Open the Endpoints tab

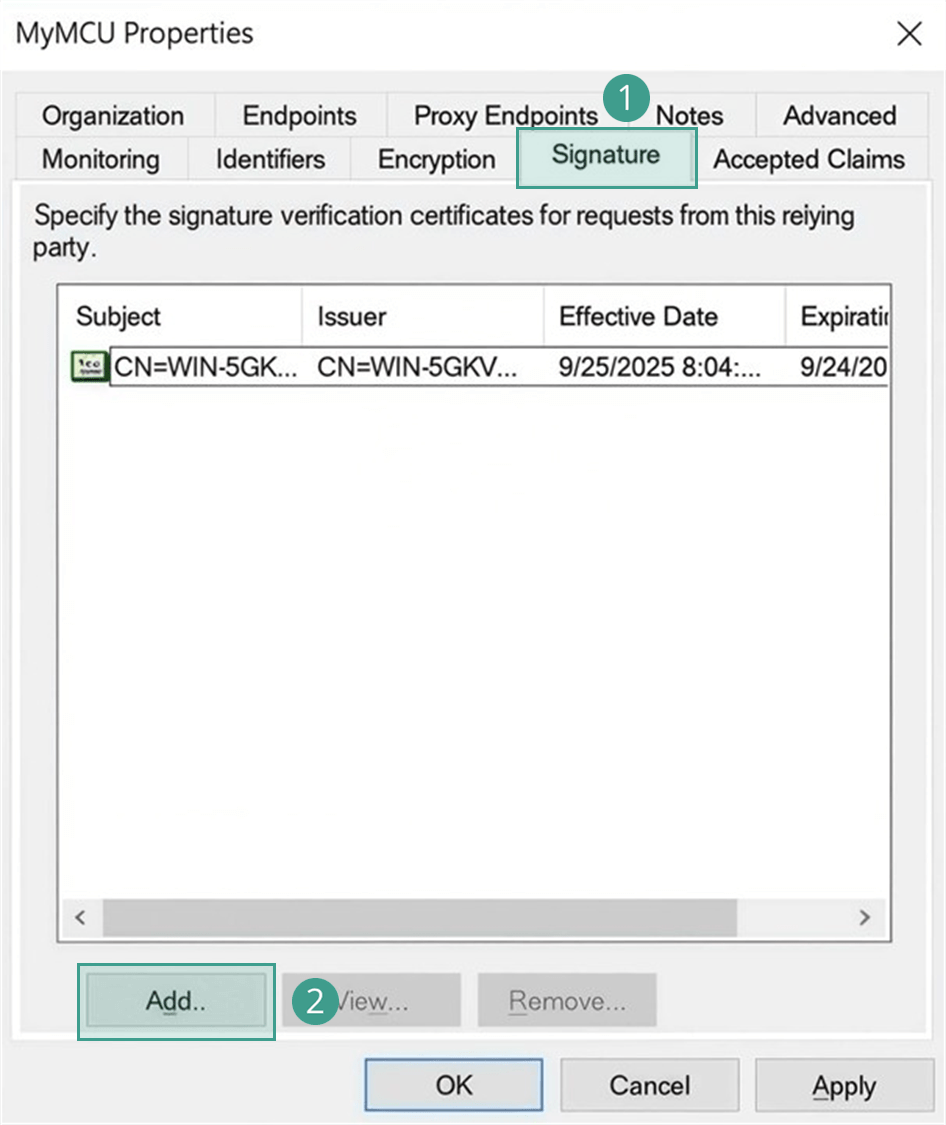(x=299, y=116)
